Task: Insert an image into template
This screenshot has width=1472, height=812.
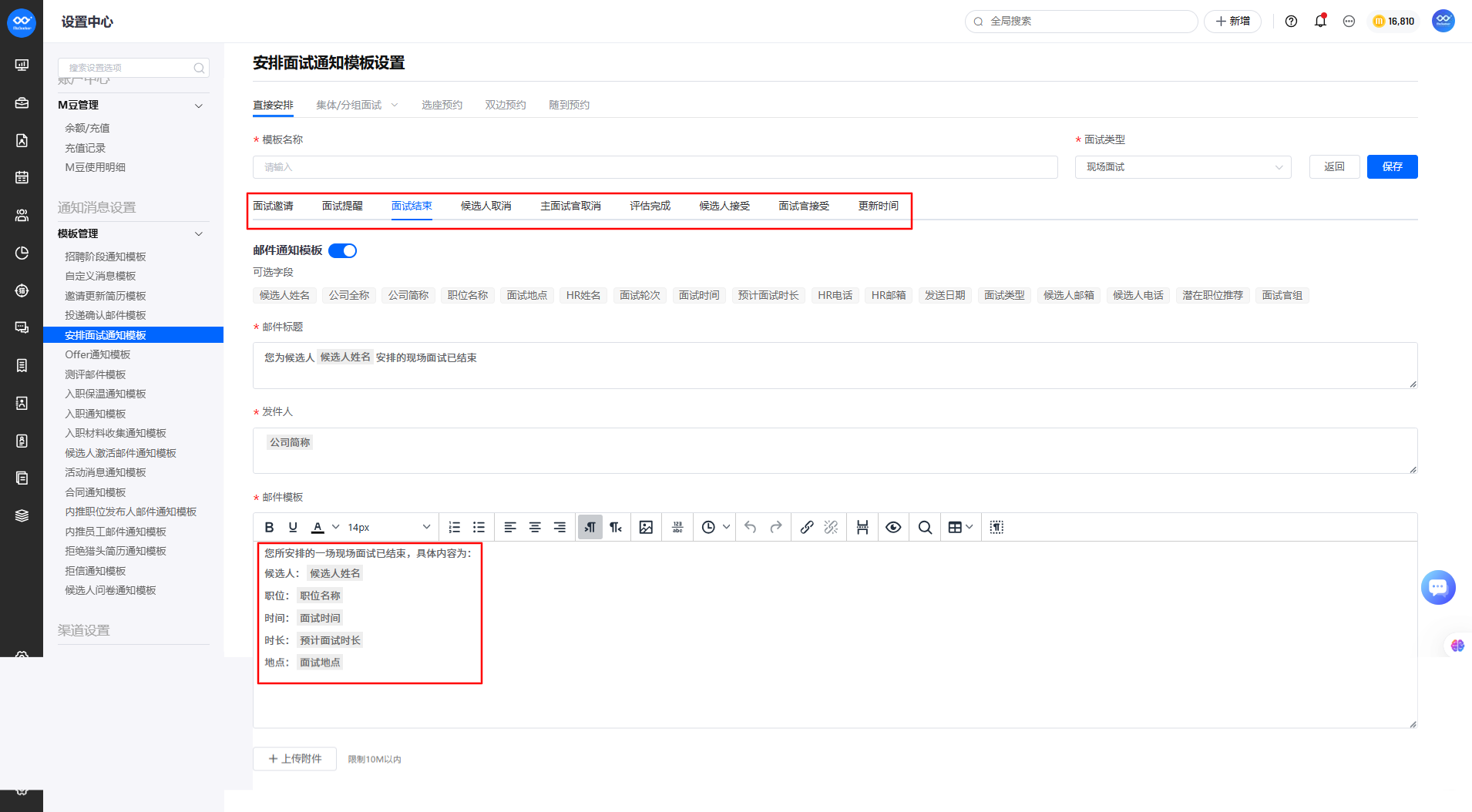Action: pyautogui.click(x=646, y=528)
